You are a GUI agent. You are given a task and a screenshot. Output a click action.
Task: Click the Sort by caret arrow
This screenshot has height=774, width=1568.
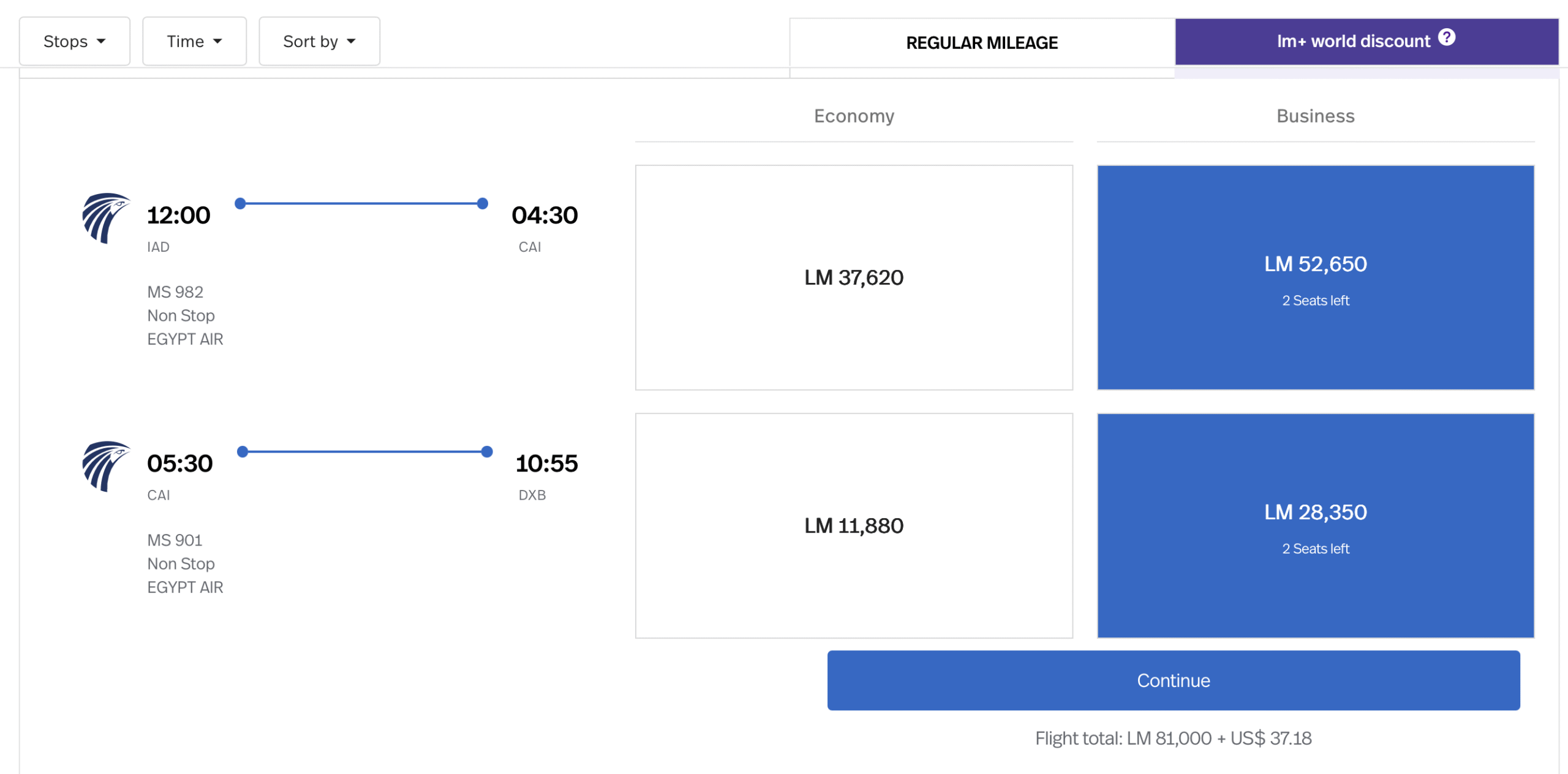[351, 42]
